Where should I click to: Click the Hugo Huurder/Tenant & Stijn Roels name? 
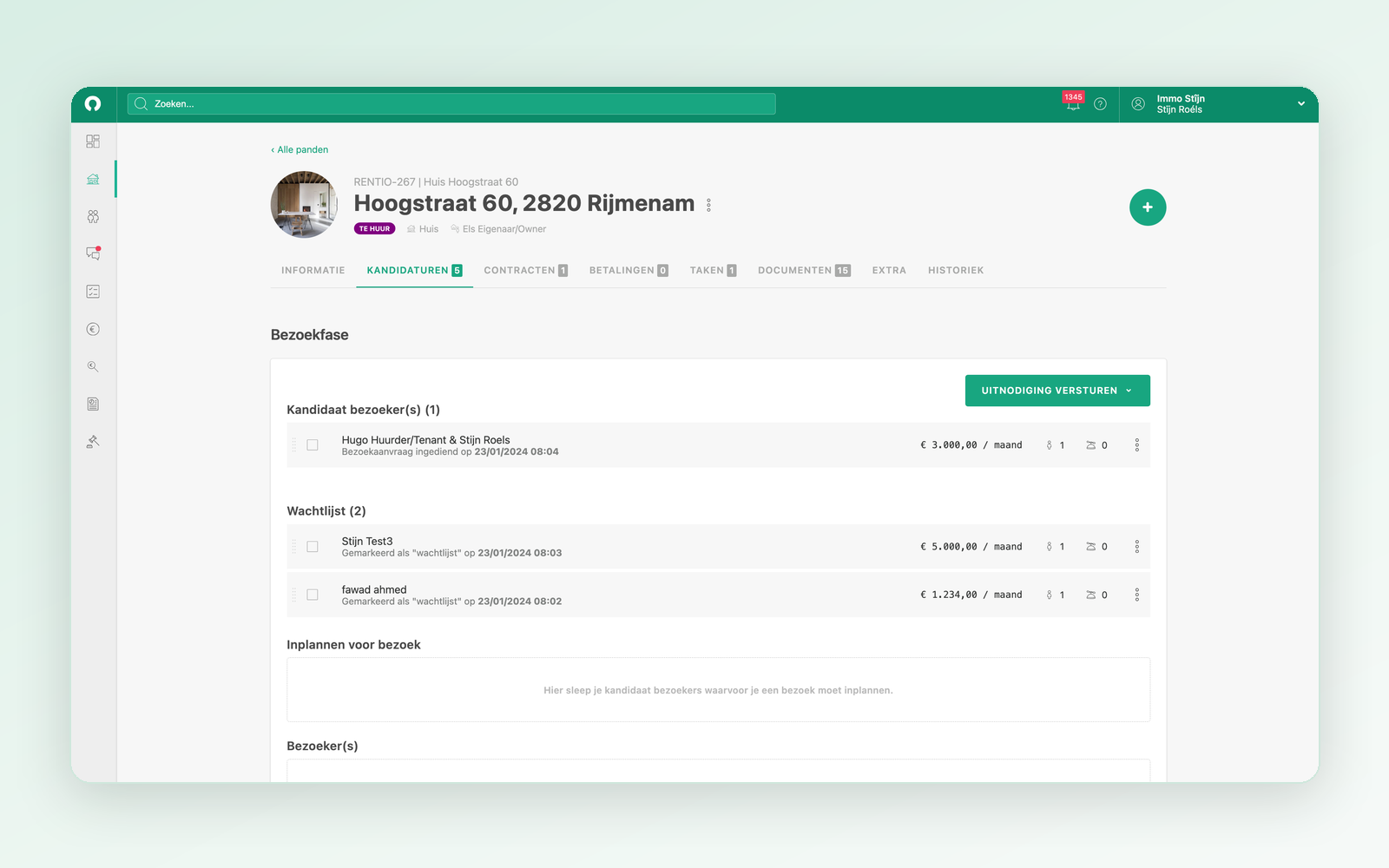[x=425, y=440]
